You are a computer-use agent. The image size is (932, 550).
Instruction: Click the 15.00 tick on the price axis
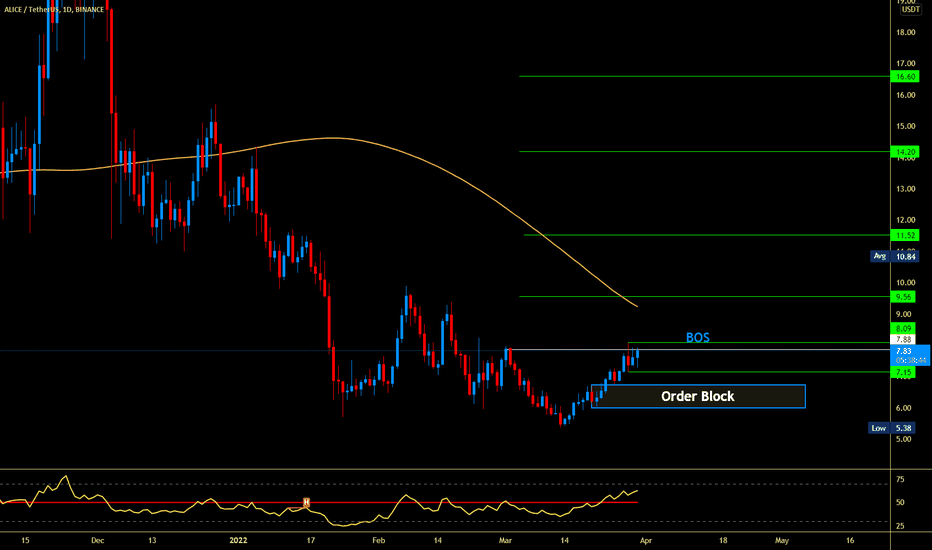click(x=906, y=127)
